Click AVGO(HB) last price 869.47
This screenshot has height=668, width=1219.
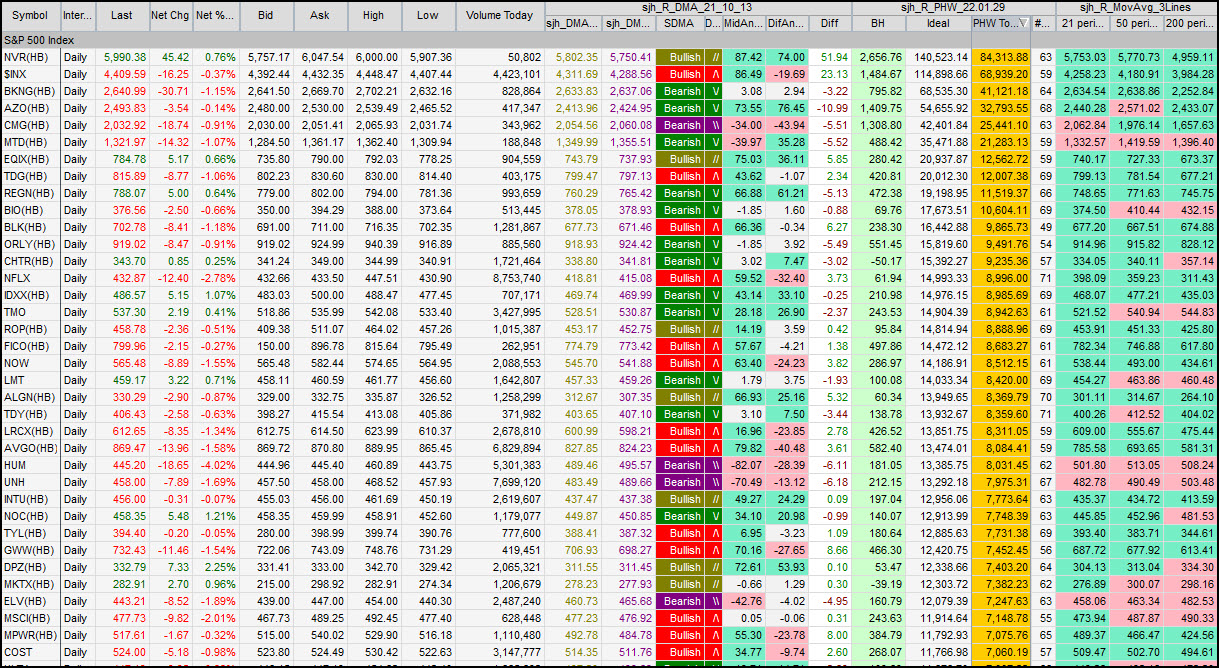coord(122,448)
